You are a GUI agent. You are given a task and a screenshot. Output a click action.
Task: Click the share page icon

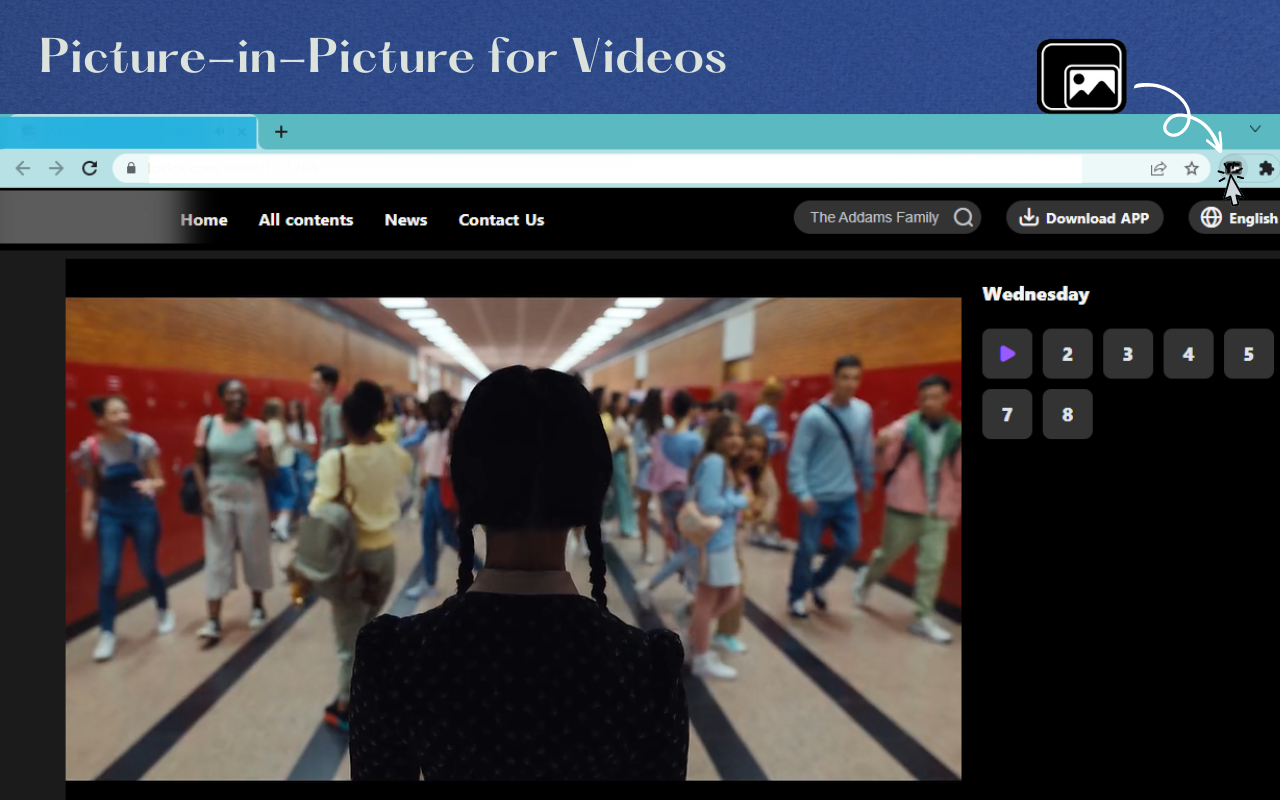click(1158, 169)
